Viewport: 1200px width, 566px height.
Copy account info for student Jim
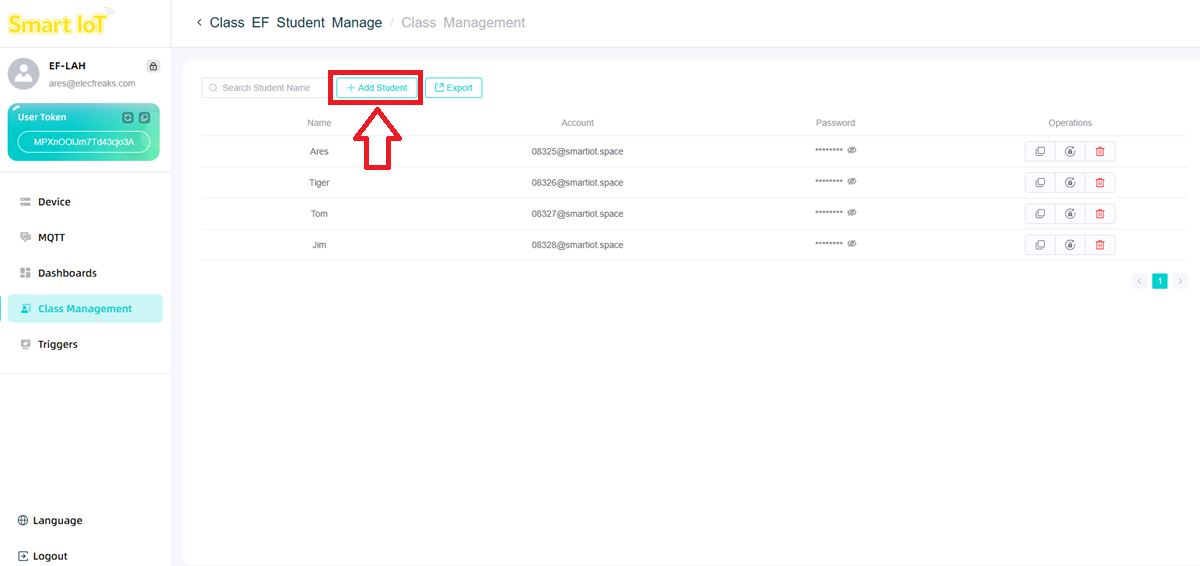coord(1040,245)
